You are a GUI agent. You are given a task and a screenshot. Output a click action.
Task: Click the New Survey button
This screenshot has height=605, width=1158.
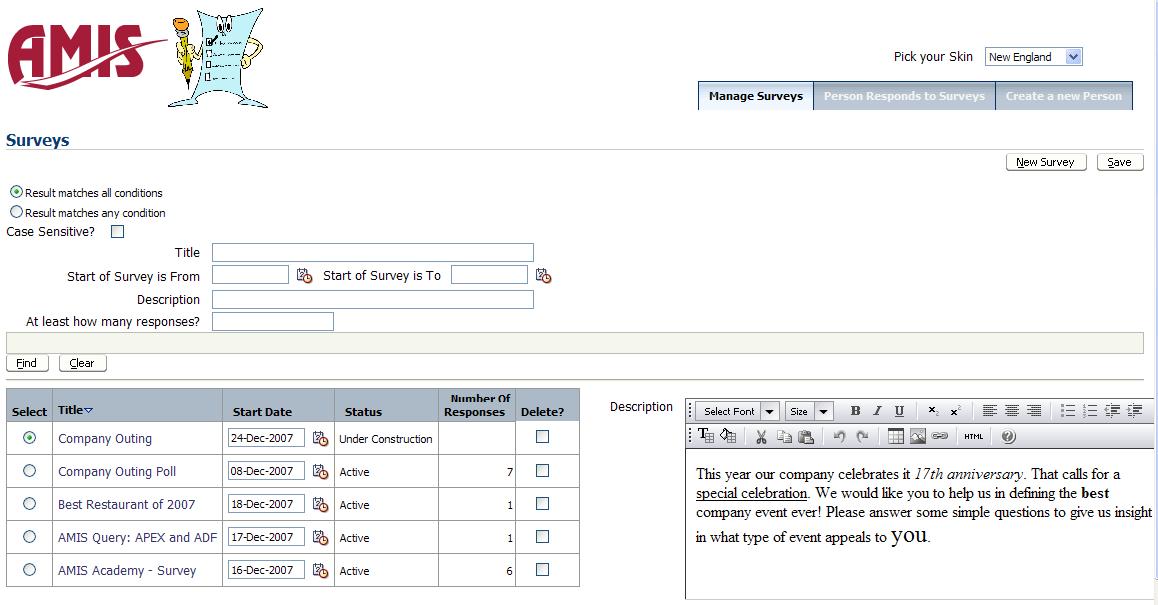[x=1045, y=162]
